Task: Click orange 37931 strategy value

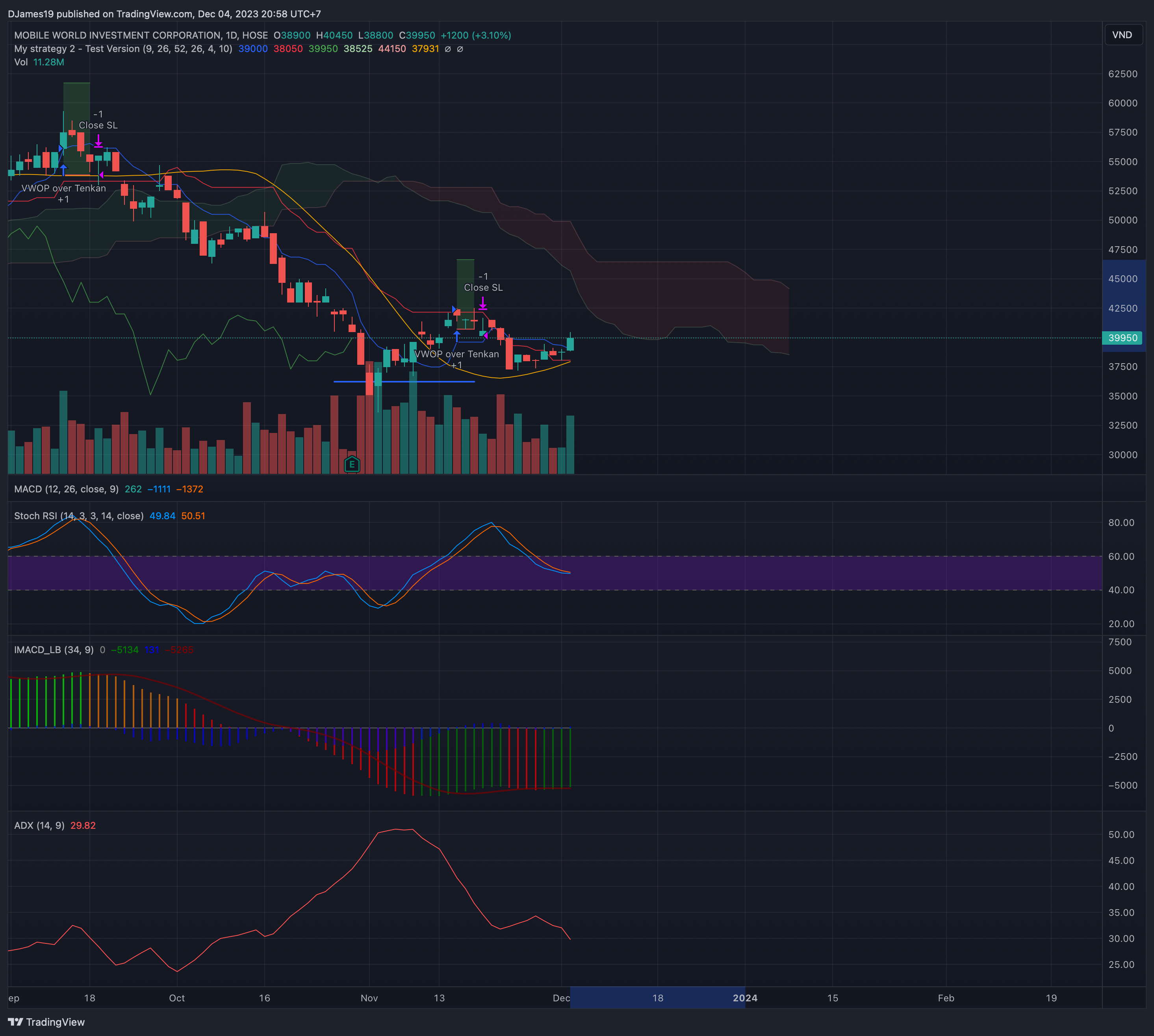Action: 425,49
